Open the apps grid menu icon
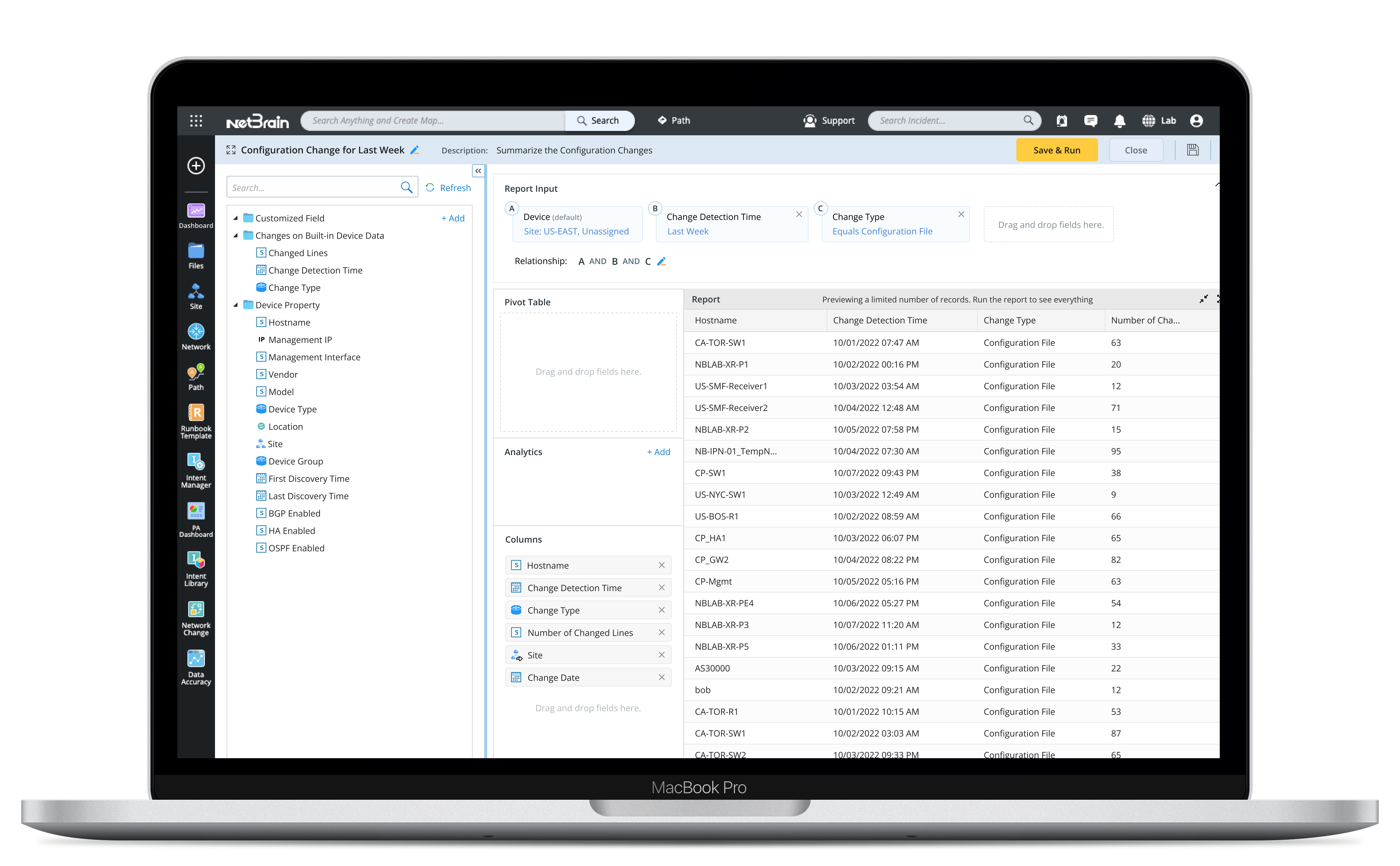The image size is (1400, 866). 196,121
